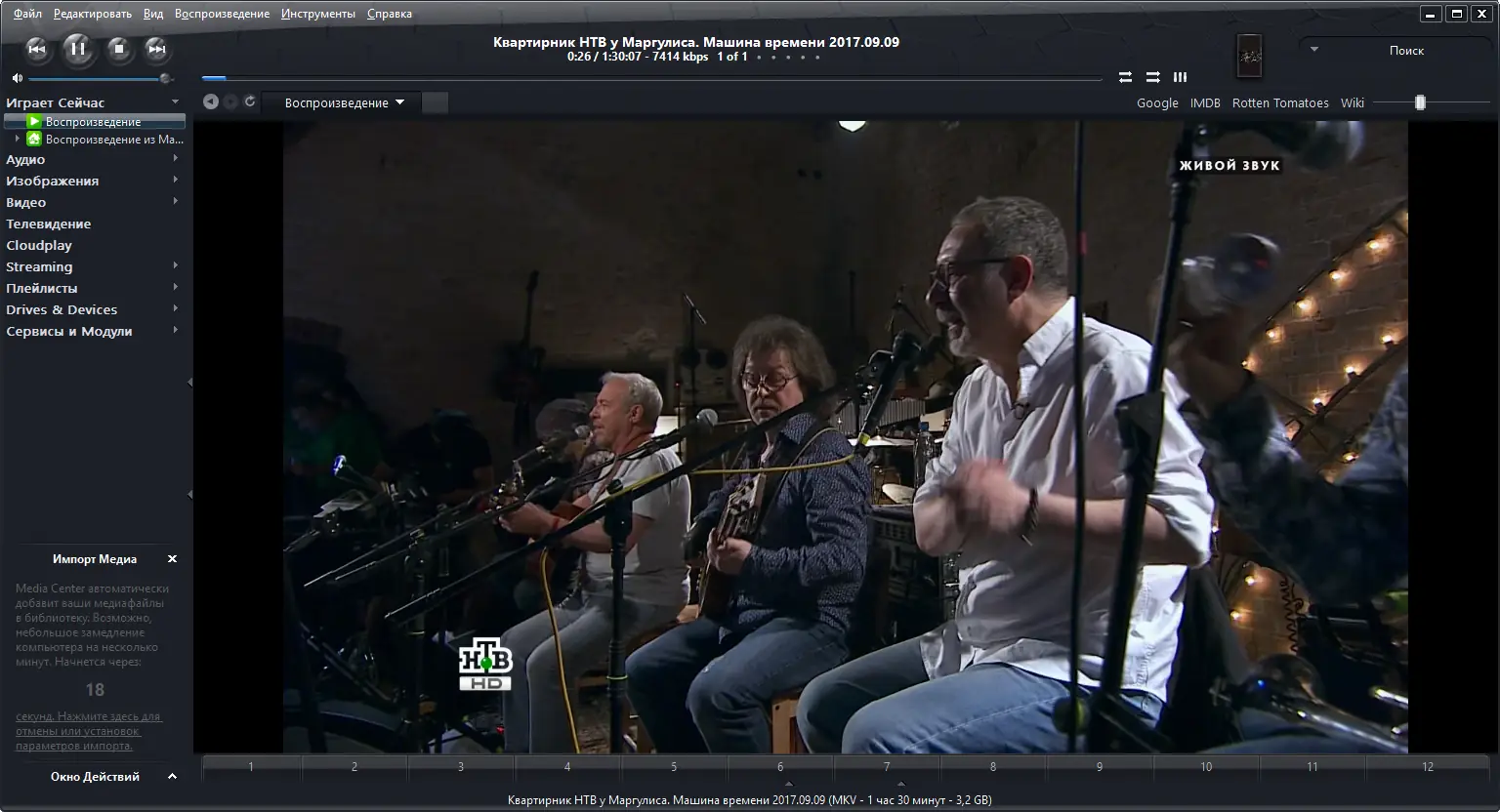Open DSP Studio equalizer bars icon
The image size is (1500, 812).
[1180, 77]
